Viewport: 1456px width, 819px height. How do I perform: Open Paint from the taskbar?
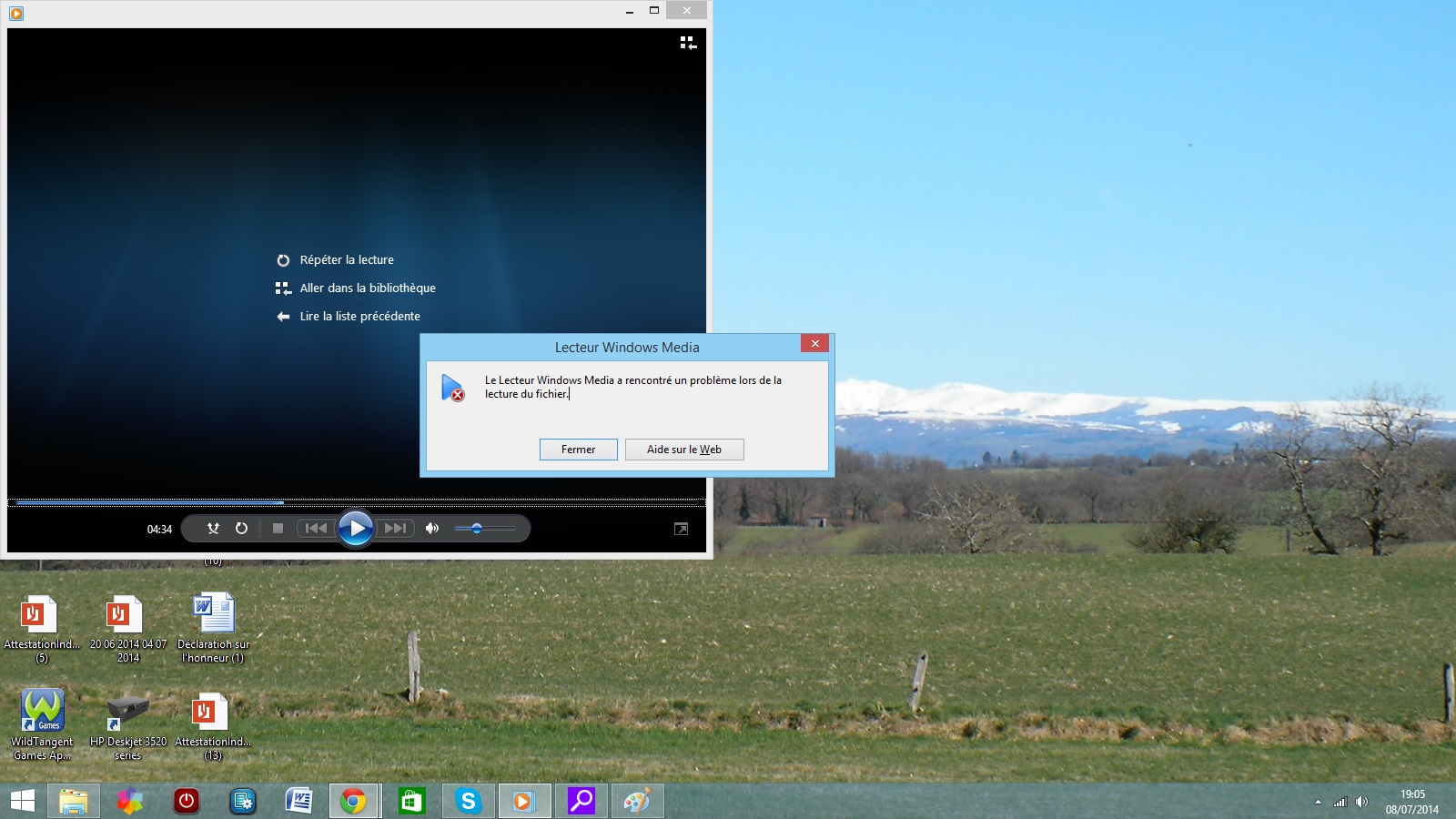point(637,801)
